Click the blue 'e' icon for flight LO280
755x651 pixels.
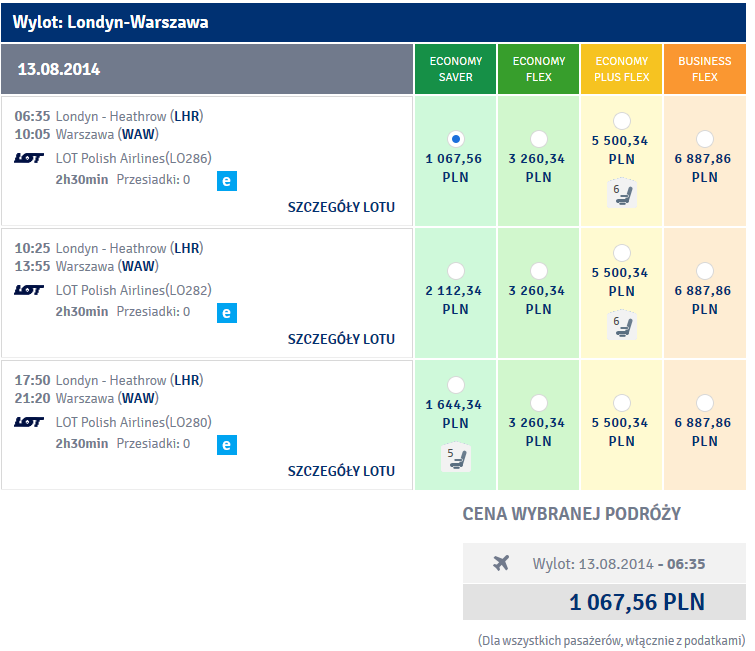[227, 445]
